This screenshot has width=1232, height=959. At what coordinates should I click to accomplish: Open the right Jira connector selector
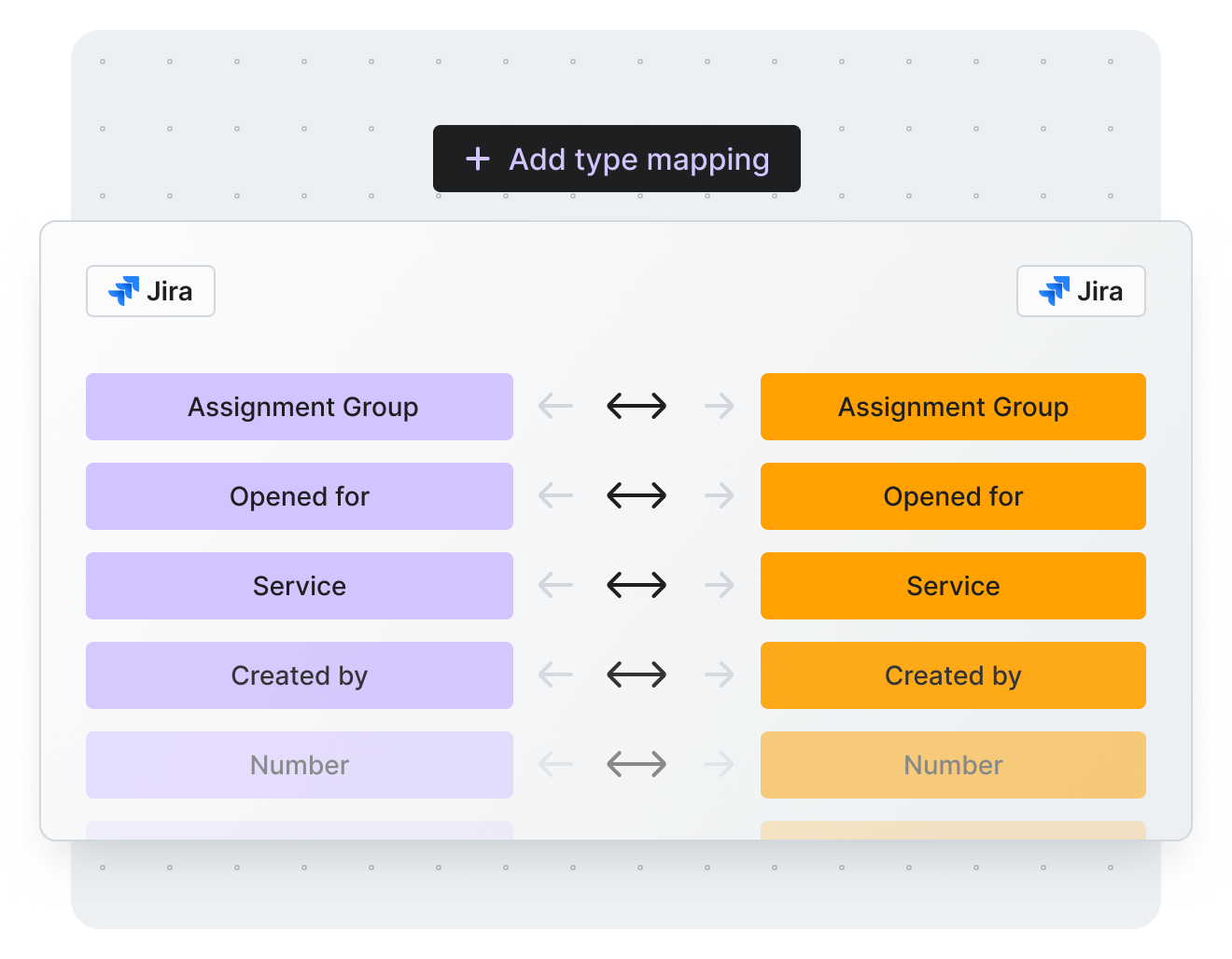[x=1081, y=291]
